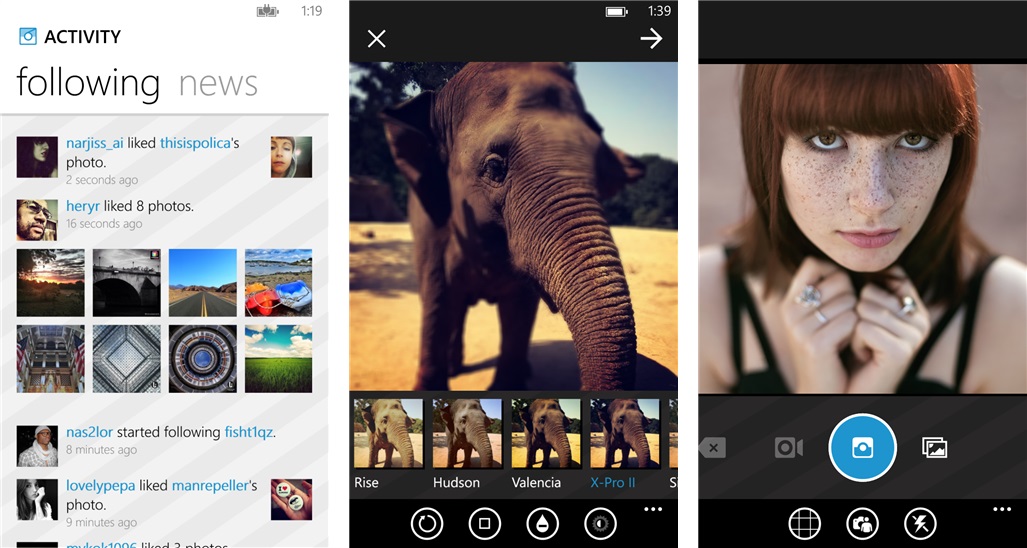Screen dimensions: 1027x548
Task: Click the Valencia filter label
Action: pos(536,483)
